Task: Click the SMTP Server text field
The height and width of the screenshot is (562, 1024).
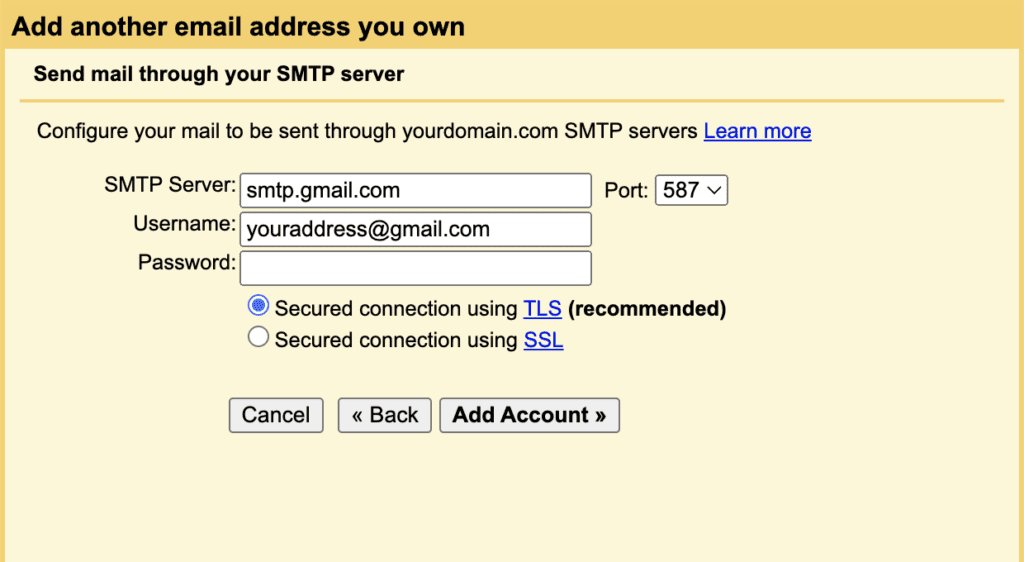Action: tap(415, 190)
